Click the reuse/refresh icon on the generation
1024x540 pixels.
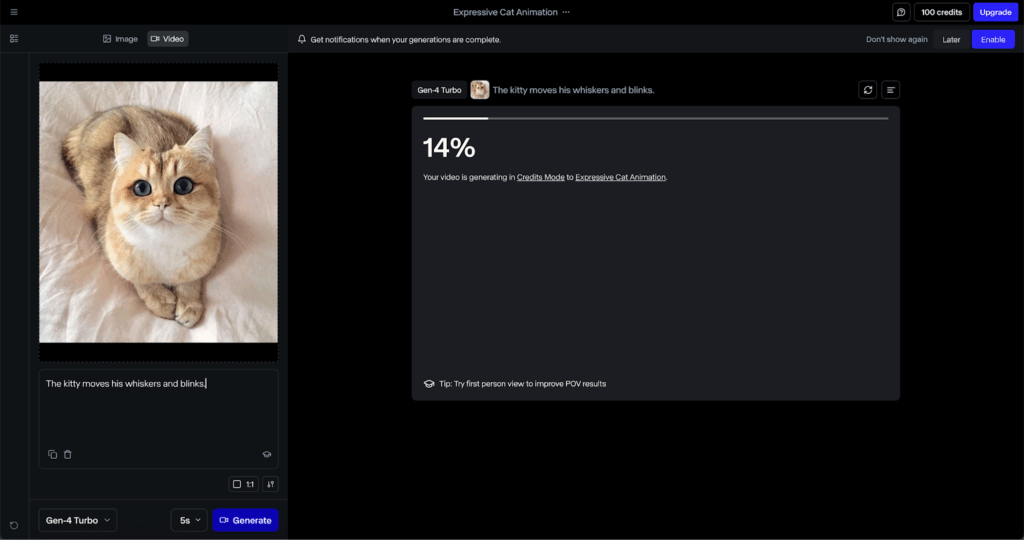pos(868,90)
